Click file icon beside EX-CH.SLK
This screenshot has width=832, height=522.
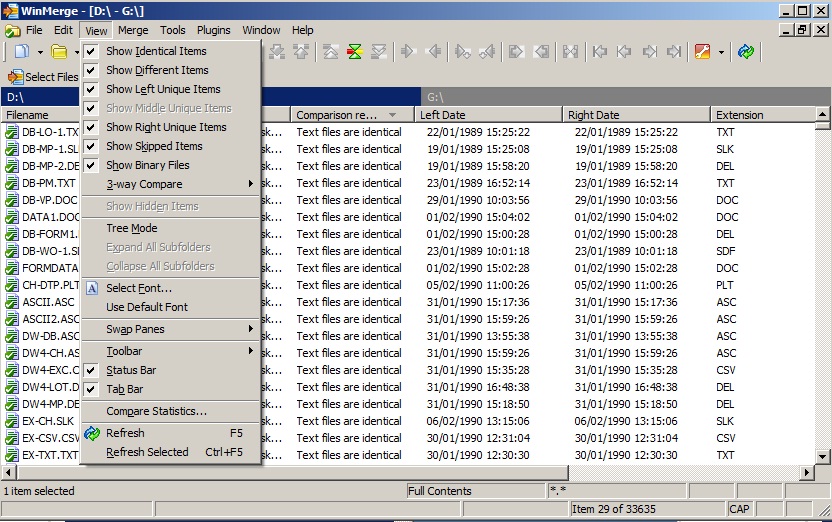[x=11, y=421]
